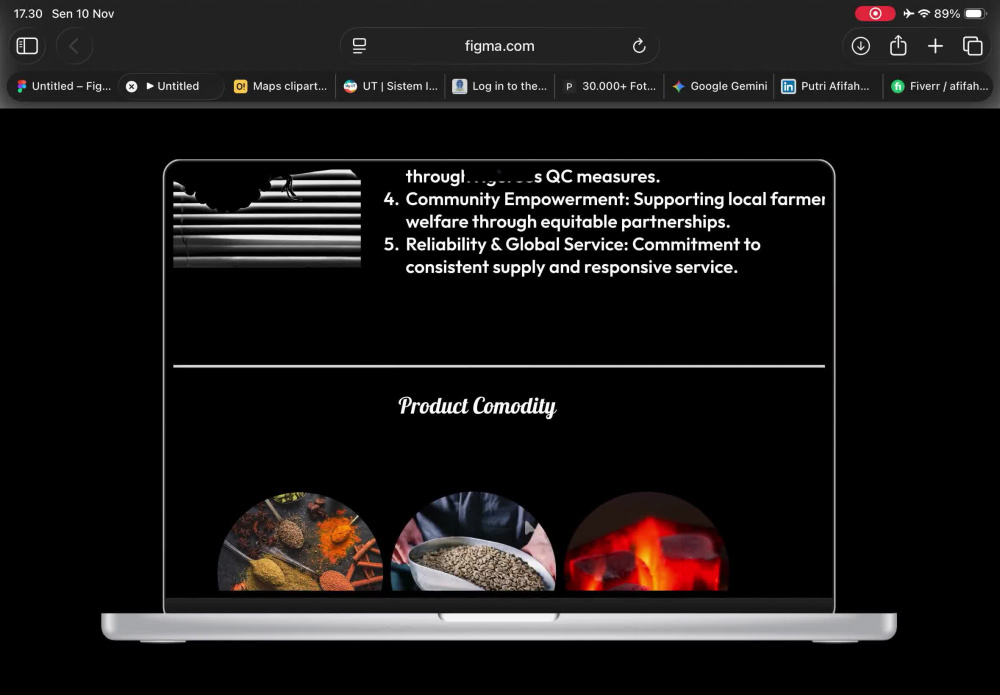The image size is (1000, 695).
Task: Tap the Wi-Fi status icon
Action: [923, 13]
